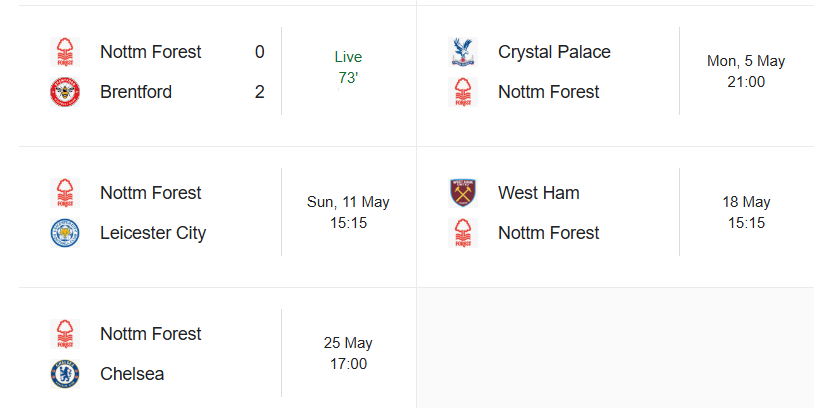Click the Sun, 11 May 15:15 kickoff

pos(348,212)
